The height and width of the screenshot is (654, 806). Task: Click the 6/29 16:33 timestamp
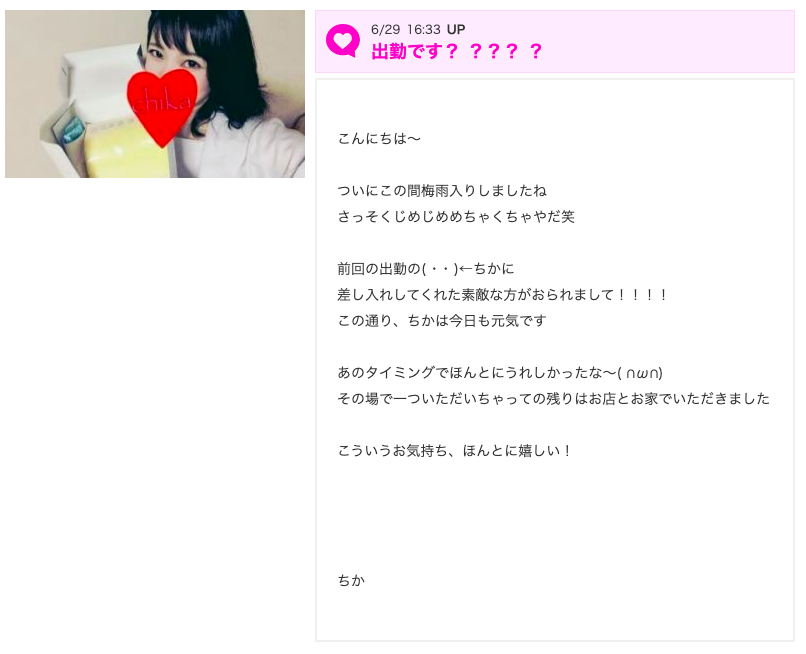[406, 29]
